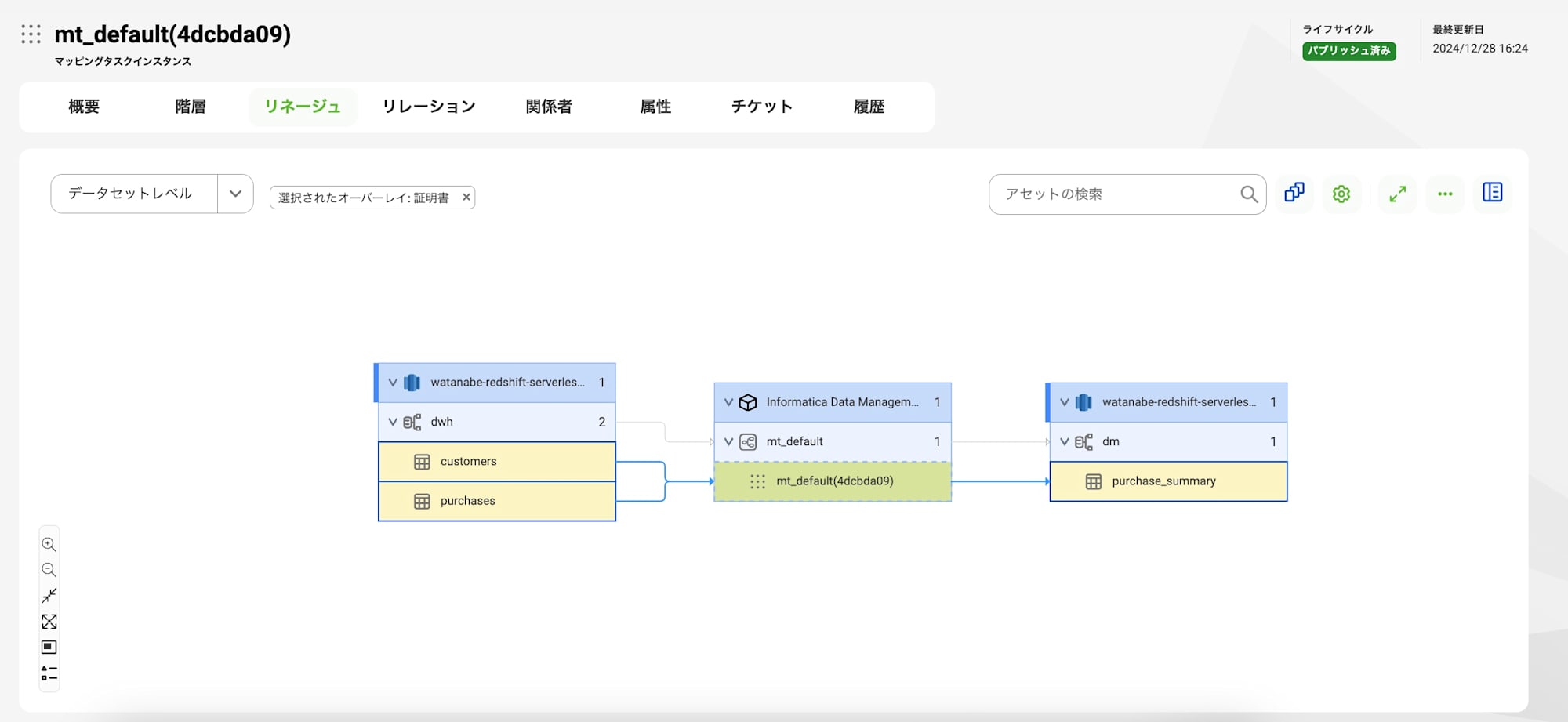The image size is (1568, 722).
Task: Open the 概要 tab
Action: (84, 107)
